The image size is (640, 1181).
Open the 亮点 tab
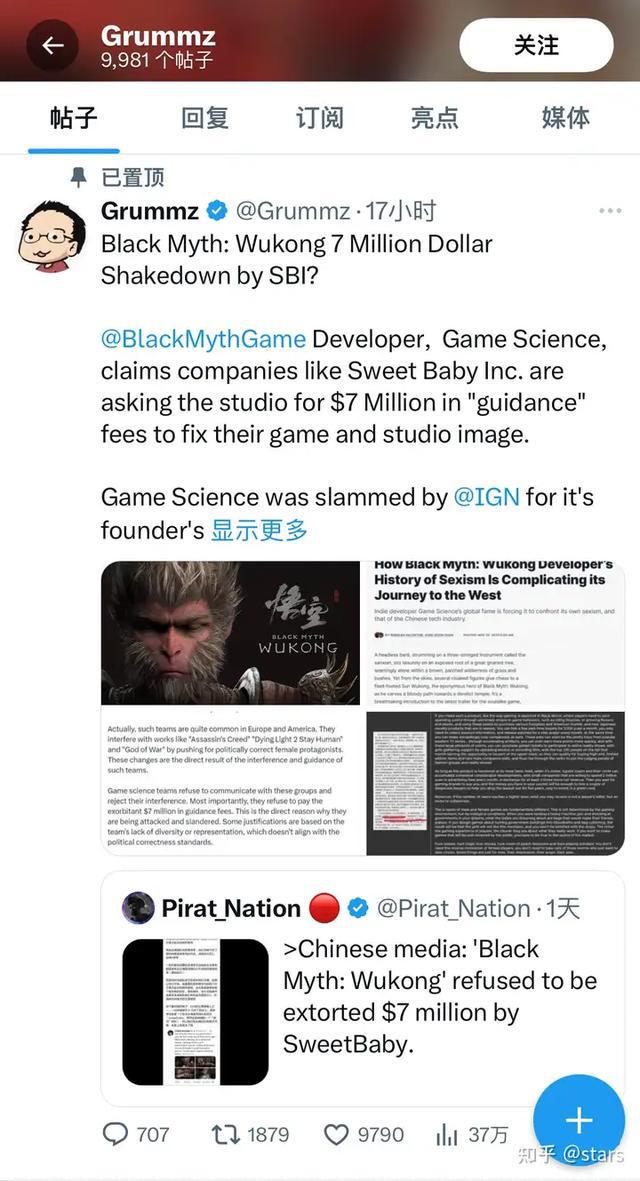434,117
